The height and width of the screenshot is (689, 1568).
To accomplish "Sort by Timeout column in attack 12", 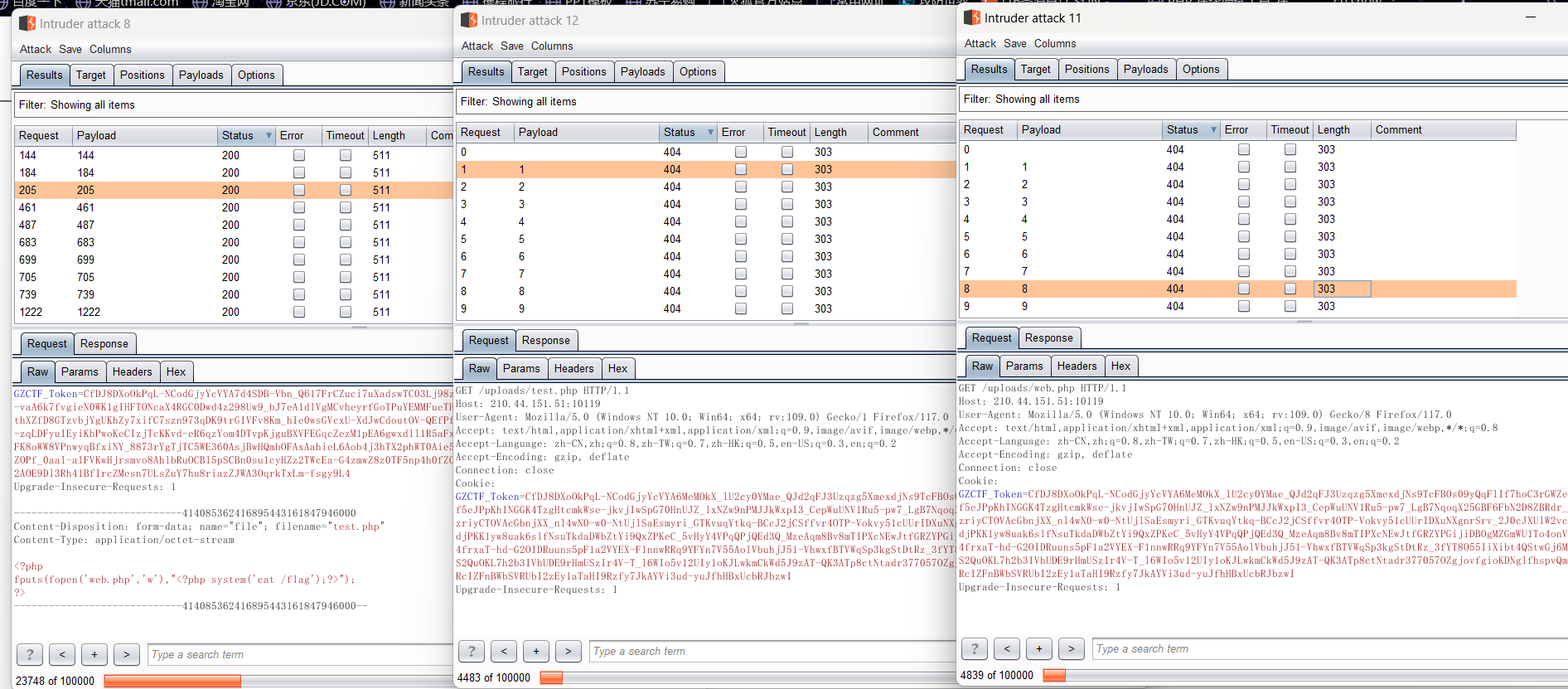I will [x=786, y=132].
